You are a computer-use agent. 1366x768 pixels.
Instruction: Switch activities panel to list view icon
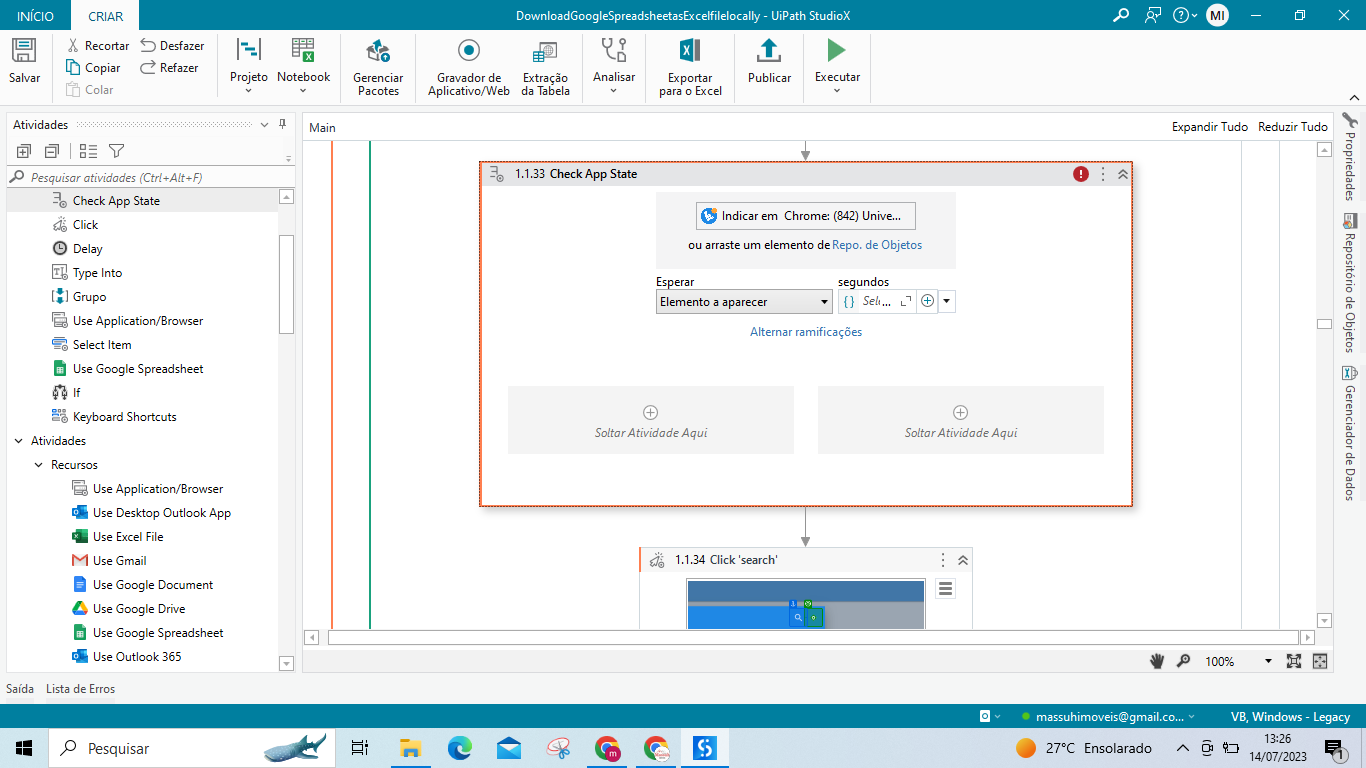tap(88, 151)
